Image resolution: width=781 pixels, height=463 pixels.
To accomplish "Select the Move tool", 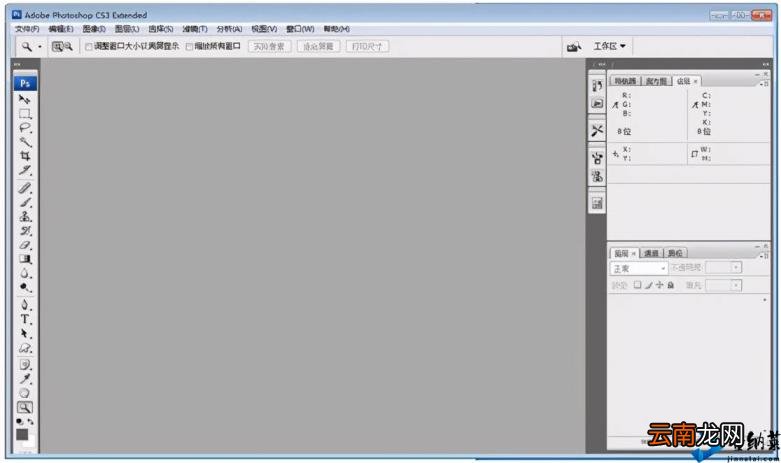I will (24, 100).
